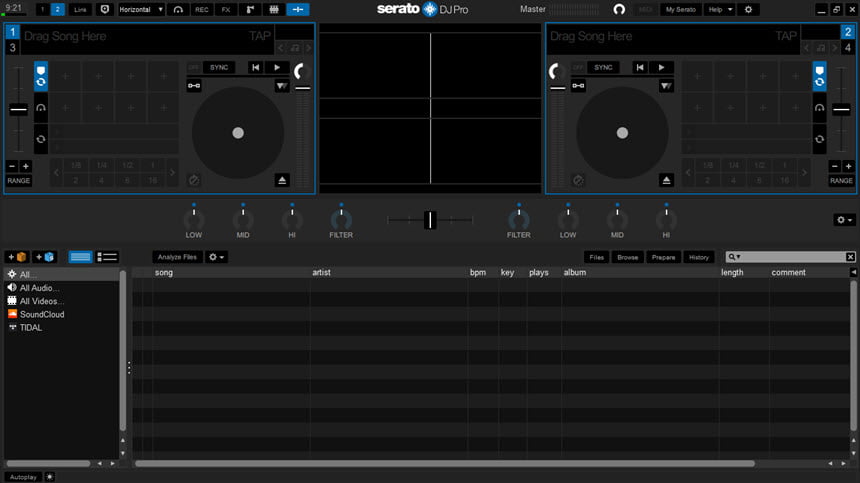Open the Help dropdown menu
This screenshot has height=483, width=860.
click(719, 9)
